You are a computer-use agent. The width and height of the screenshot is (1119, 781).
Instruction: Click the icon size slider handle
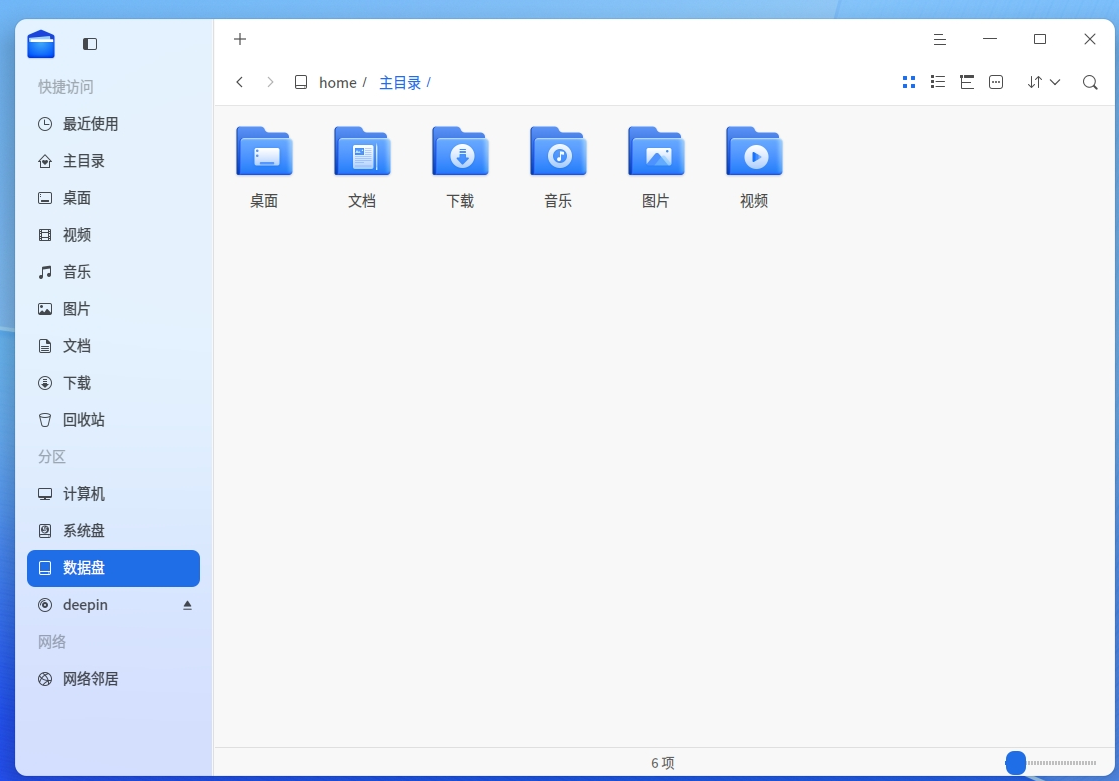point(1016,762)
